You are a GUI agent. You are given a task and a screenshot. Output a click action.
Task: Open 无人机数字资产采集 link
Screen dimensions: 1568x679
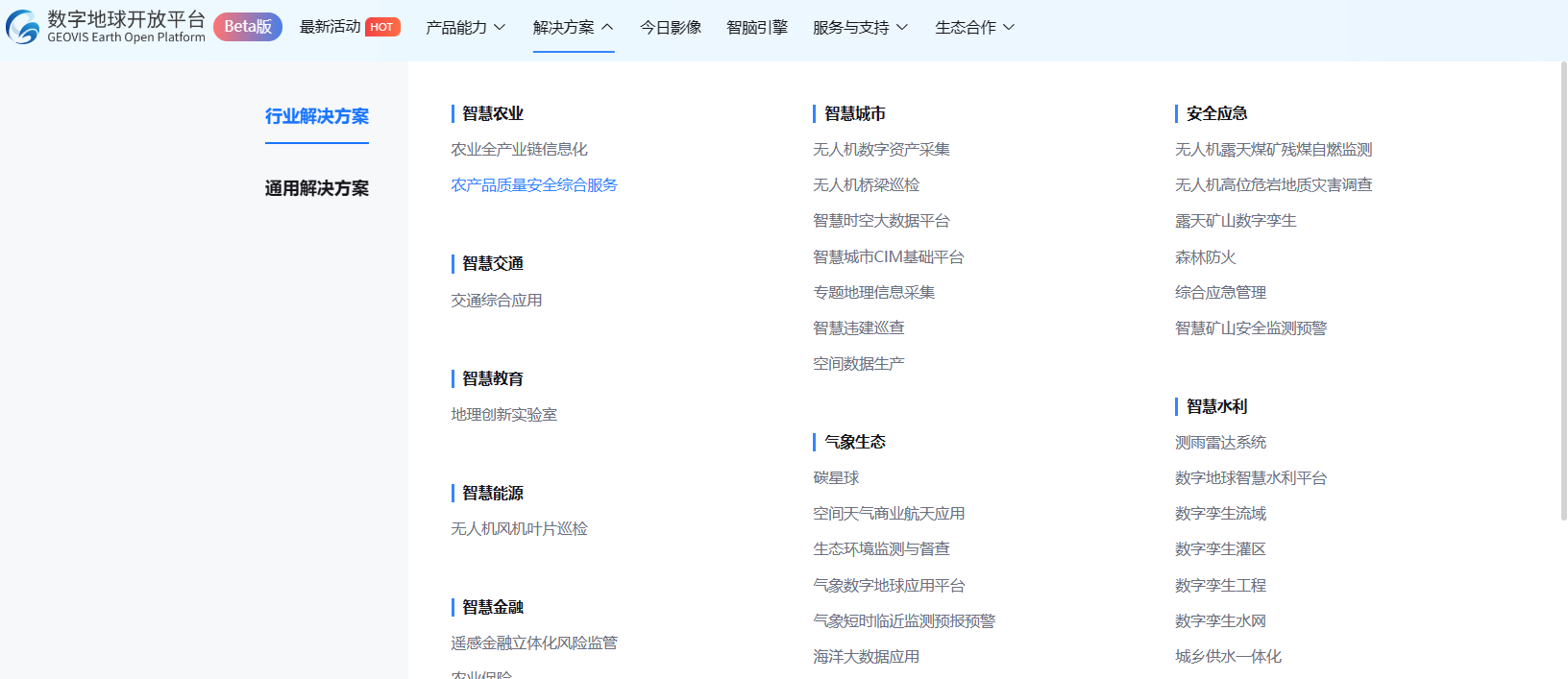pos(881,150)
